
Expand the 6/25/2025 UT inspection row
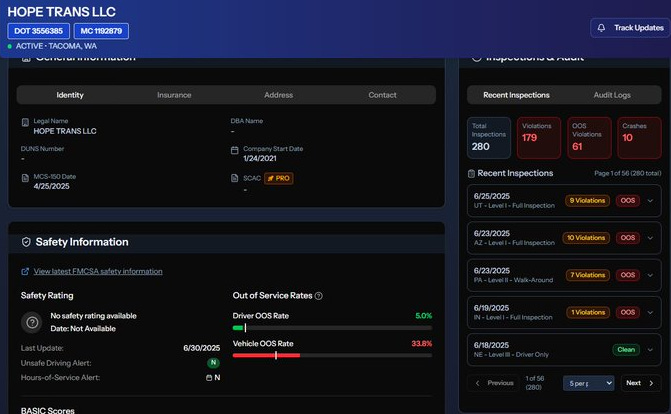click(564, 201)
